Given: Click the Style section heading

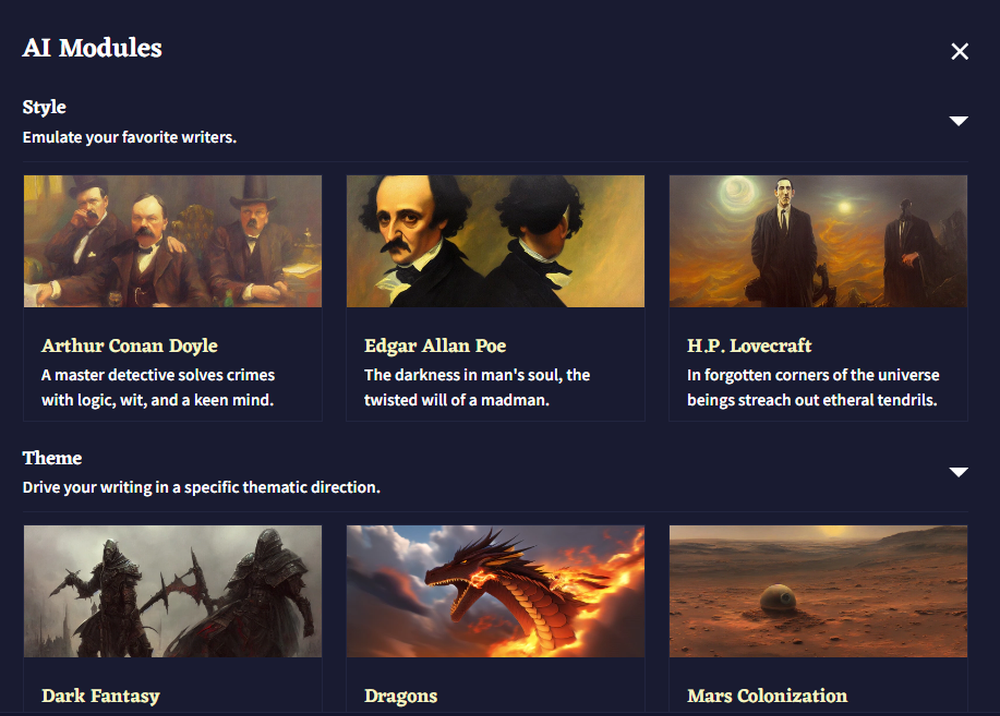Looking at the screenshot, I should [x=44, y=107].
